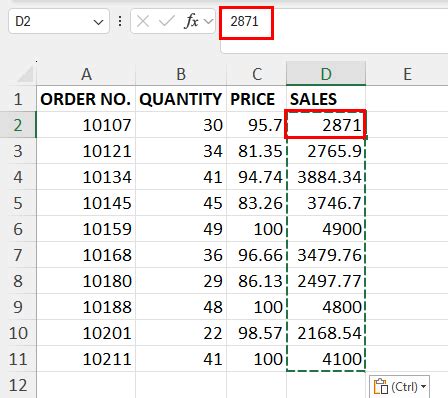Click price cell showing 95.7
448x398 pixels.
click(256, 125)
